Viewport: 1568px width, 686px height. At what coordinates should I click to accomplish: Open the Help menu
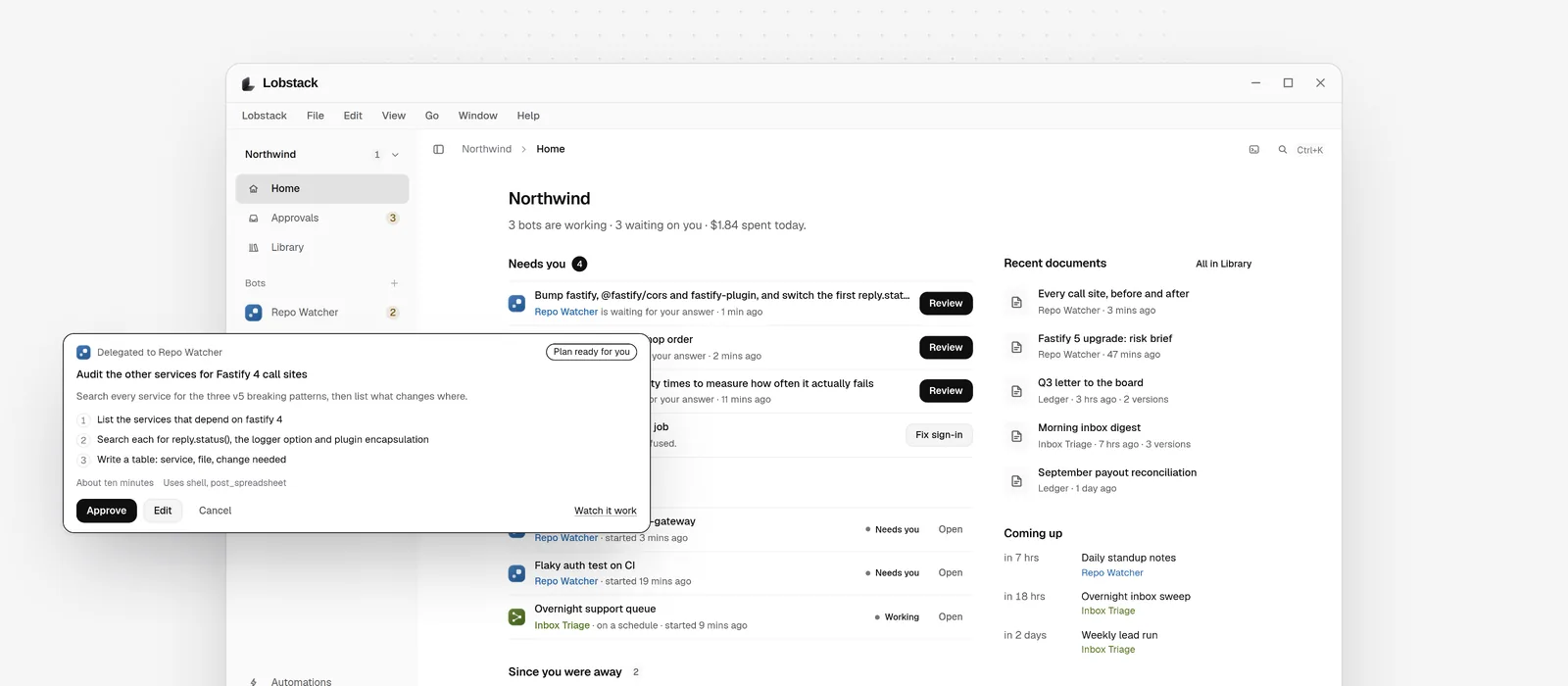click(528, 116)
